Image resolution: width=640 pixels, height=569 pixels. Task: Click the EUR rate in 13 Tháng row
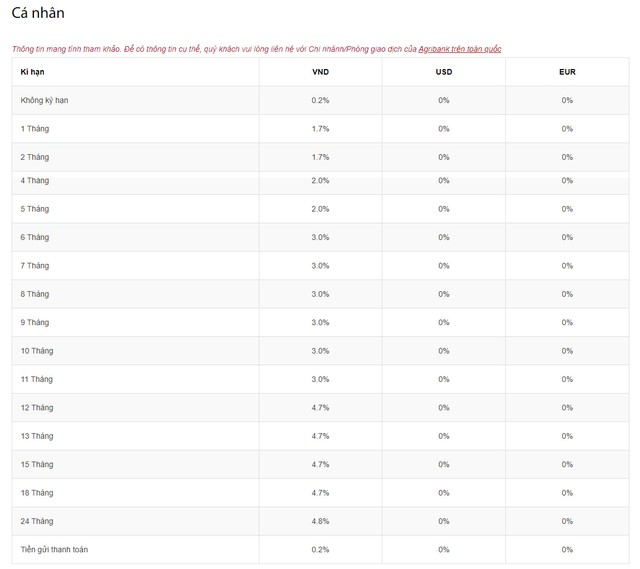pos(567,436)
